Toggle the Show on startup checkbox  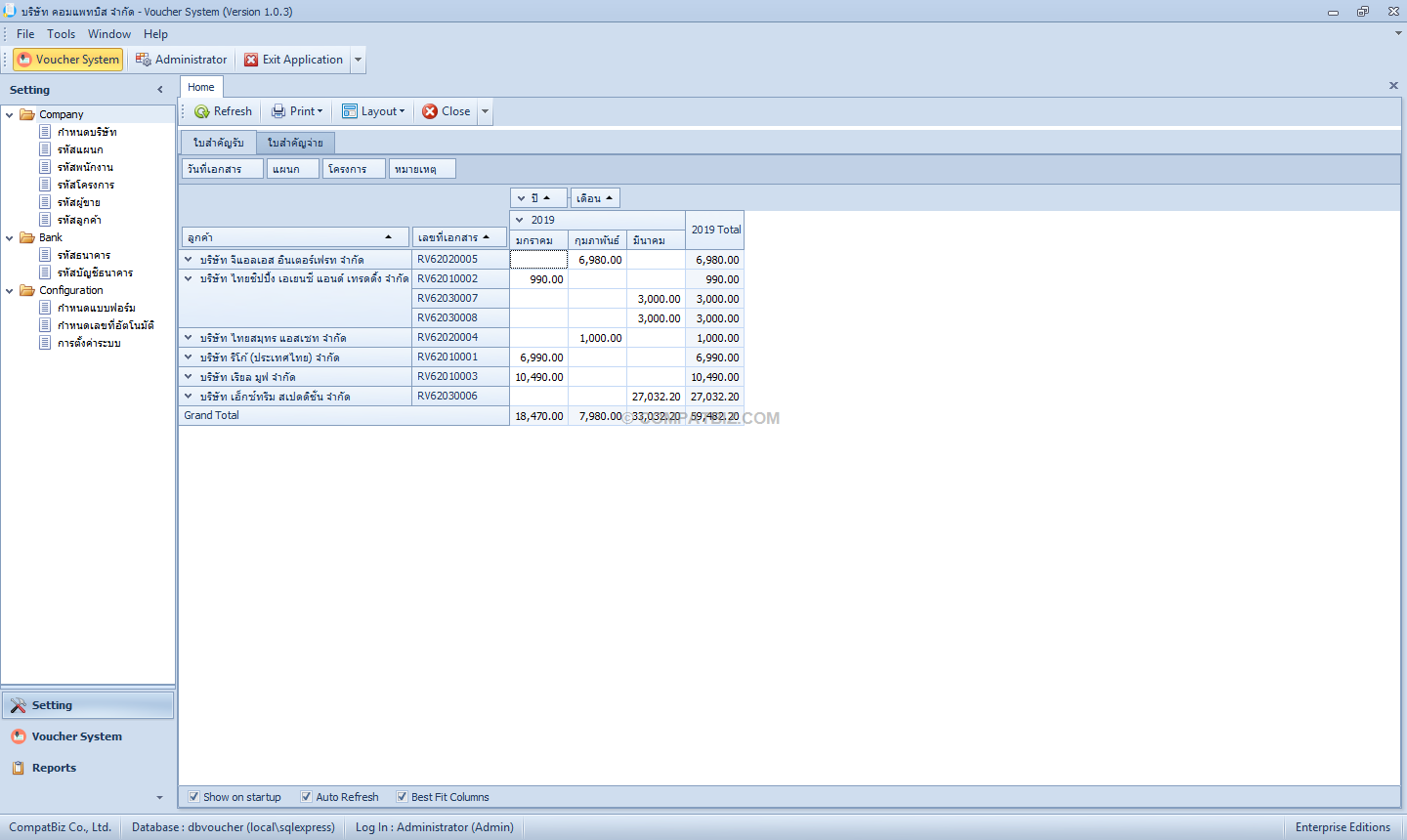tap(194, 797)
